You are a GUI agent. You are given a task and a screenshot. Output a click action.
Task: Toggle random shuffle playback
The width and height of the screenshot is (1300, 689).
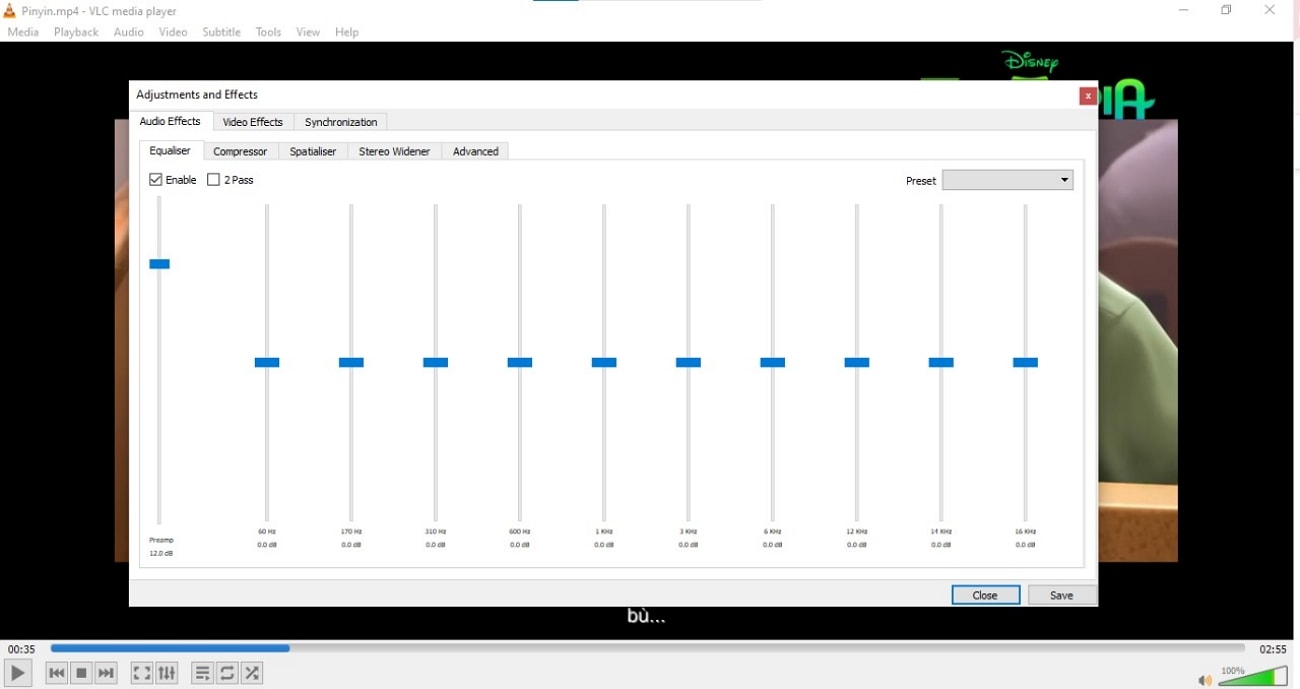click(252, 673)
